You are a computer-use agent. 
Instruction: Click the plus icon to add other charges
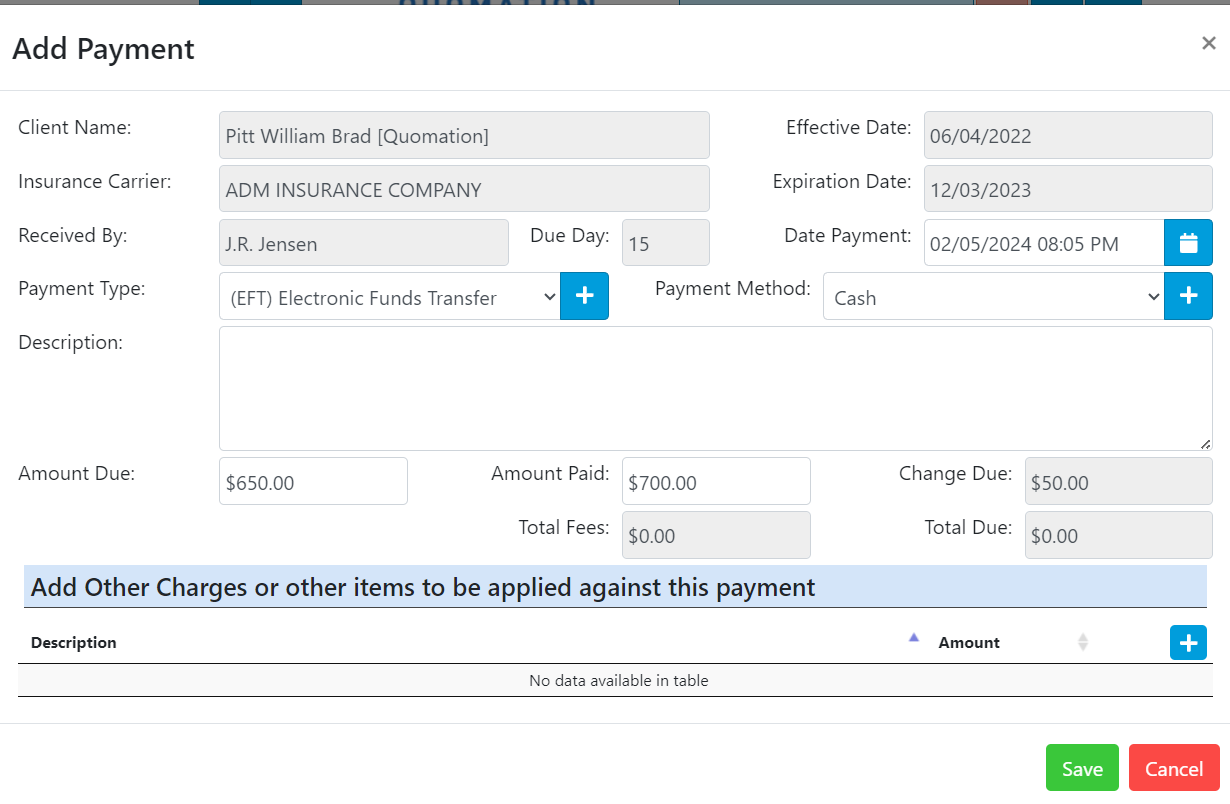point(1188,642)
